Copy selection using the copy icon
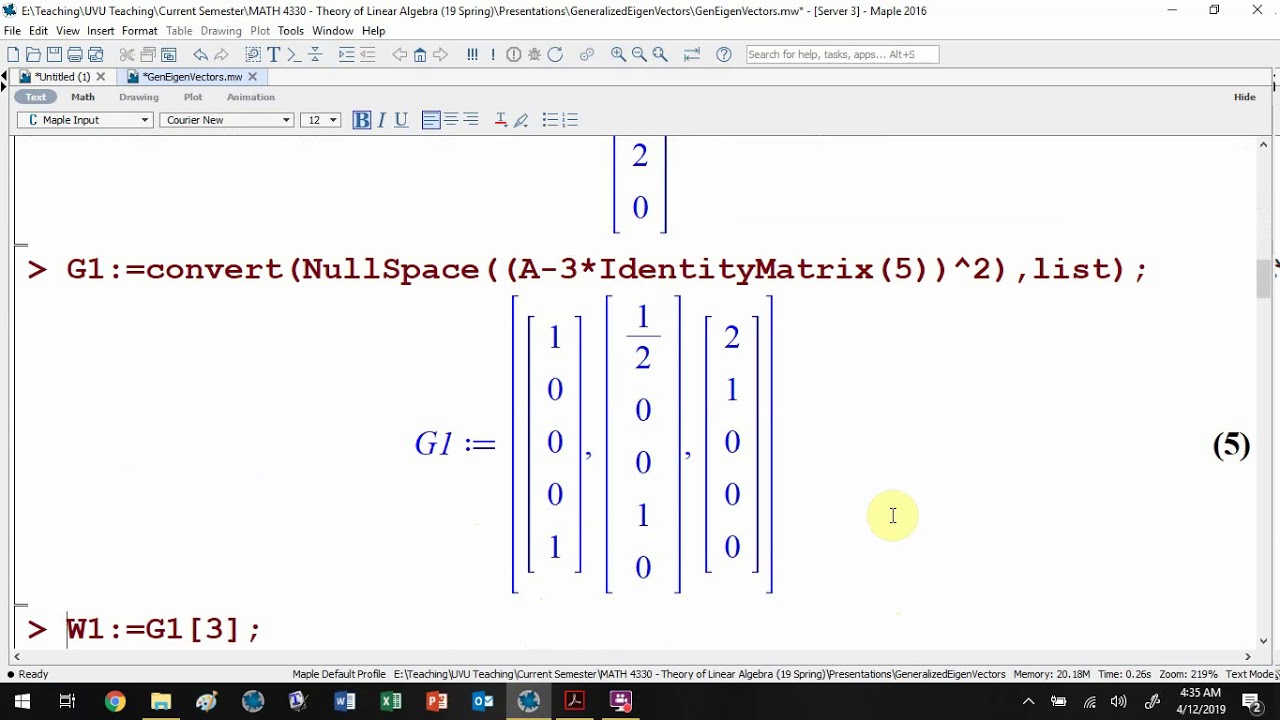1280x720 pixels. point(148,54)
